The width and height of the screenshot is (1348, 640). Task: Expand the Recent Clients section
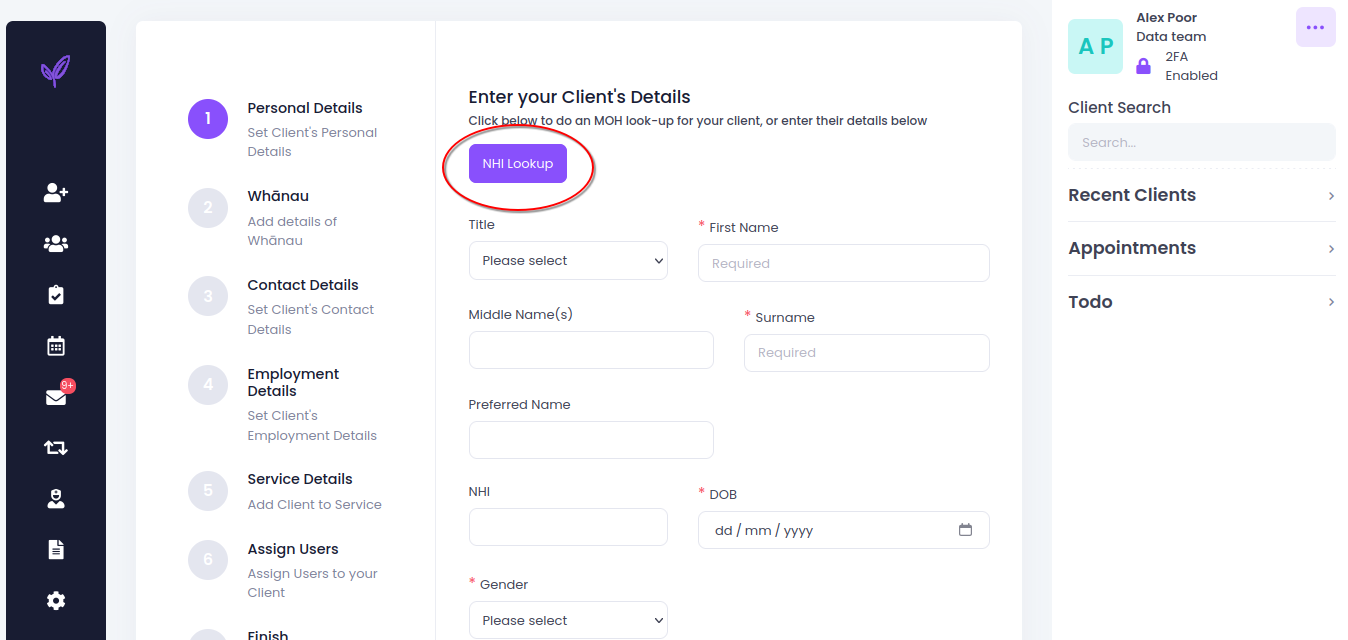1201,195
